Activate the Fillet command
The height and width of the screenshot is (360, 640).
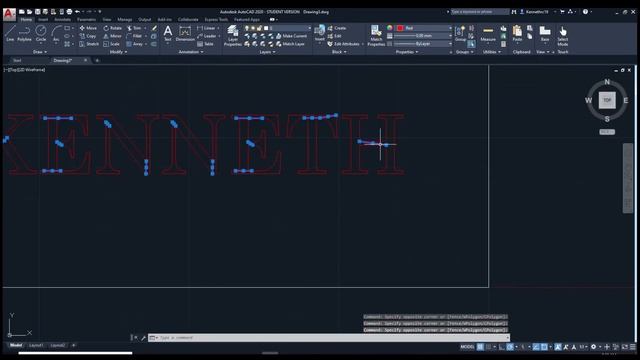point(134,36)
